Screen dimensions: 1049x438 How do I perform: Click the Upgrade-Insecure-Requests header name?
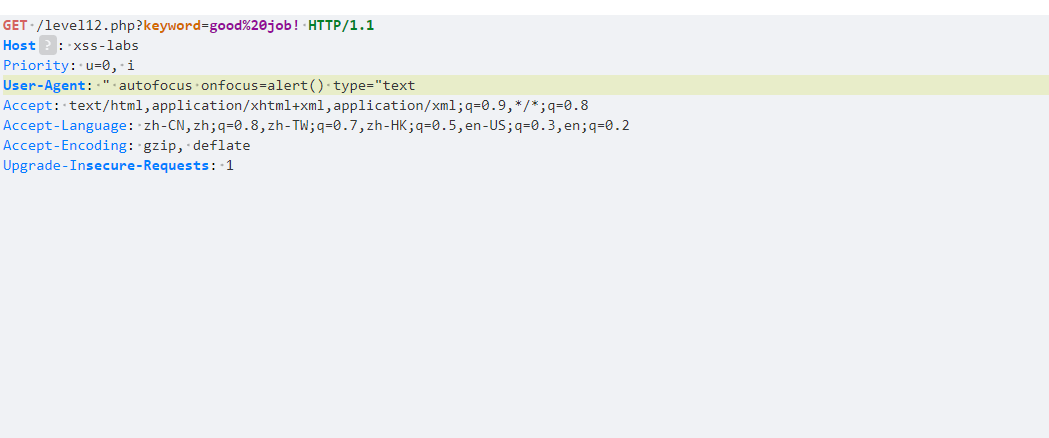click(106, 166)
